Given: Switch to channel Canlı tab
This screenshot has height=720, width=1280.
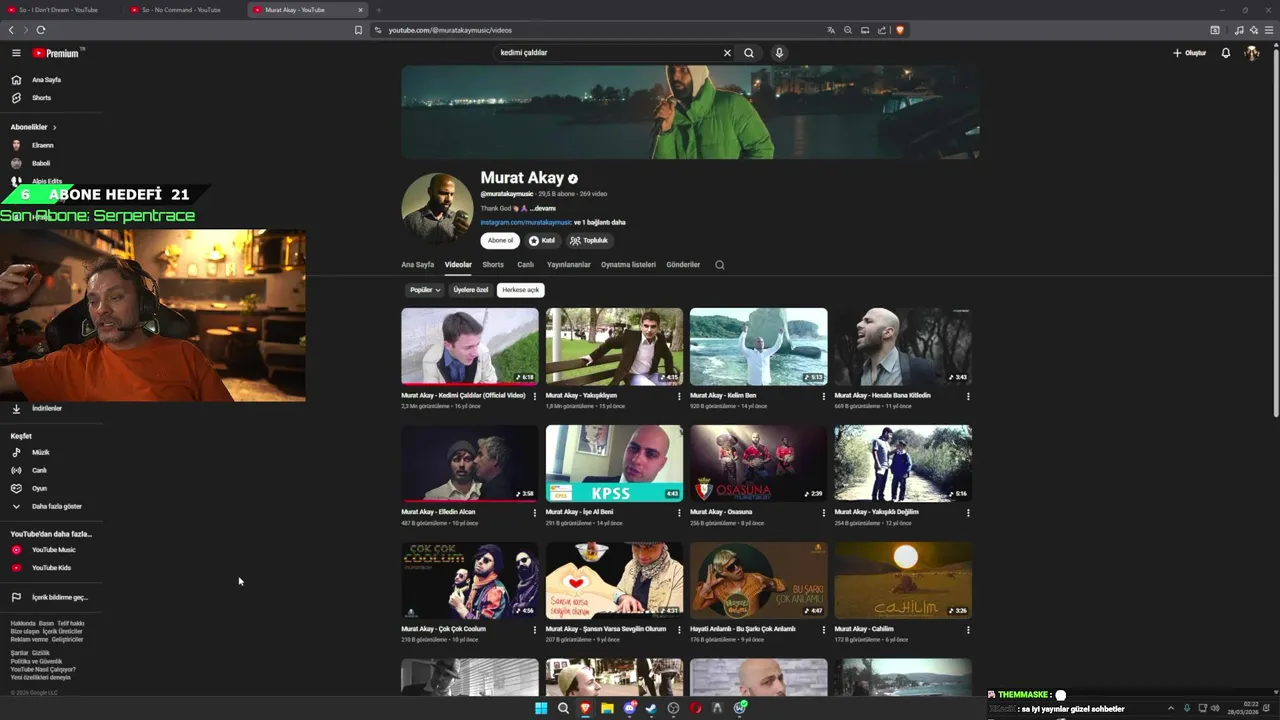Looking at the screenshot, I should [525, 265].
